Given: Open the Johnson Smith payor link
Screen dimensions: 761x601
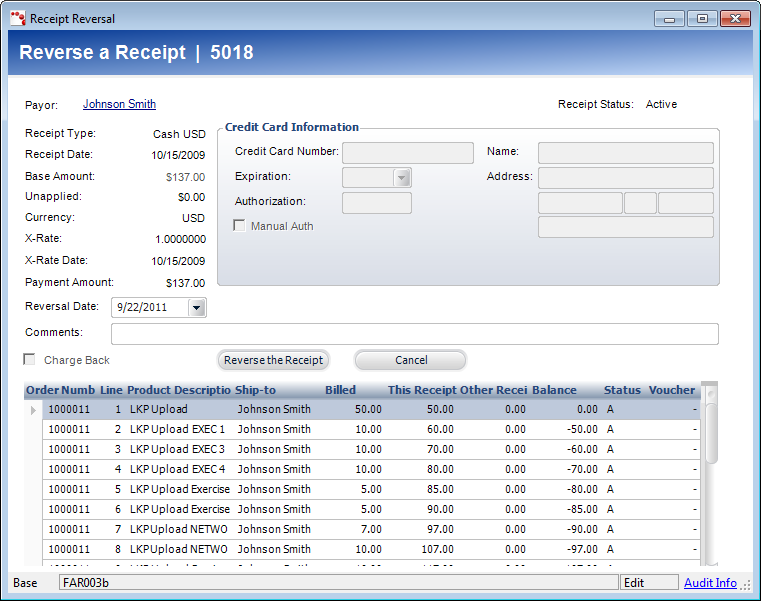Looking at the screenshot, I should [x=119, y=104].
